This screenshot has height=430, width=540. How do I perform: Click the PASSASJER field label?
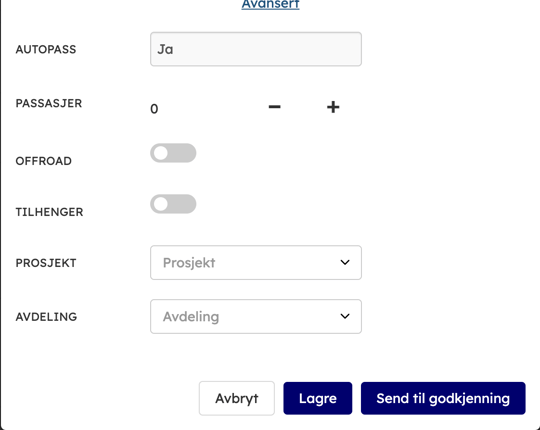tap(49, 103)
